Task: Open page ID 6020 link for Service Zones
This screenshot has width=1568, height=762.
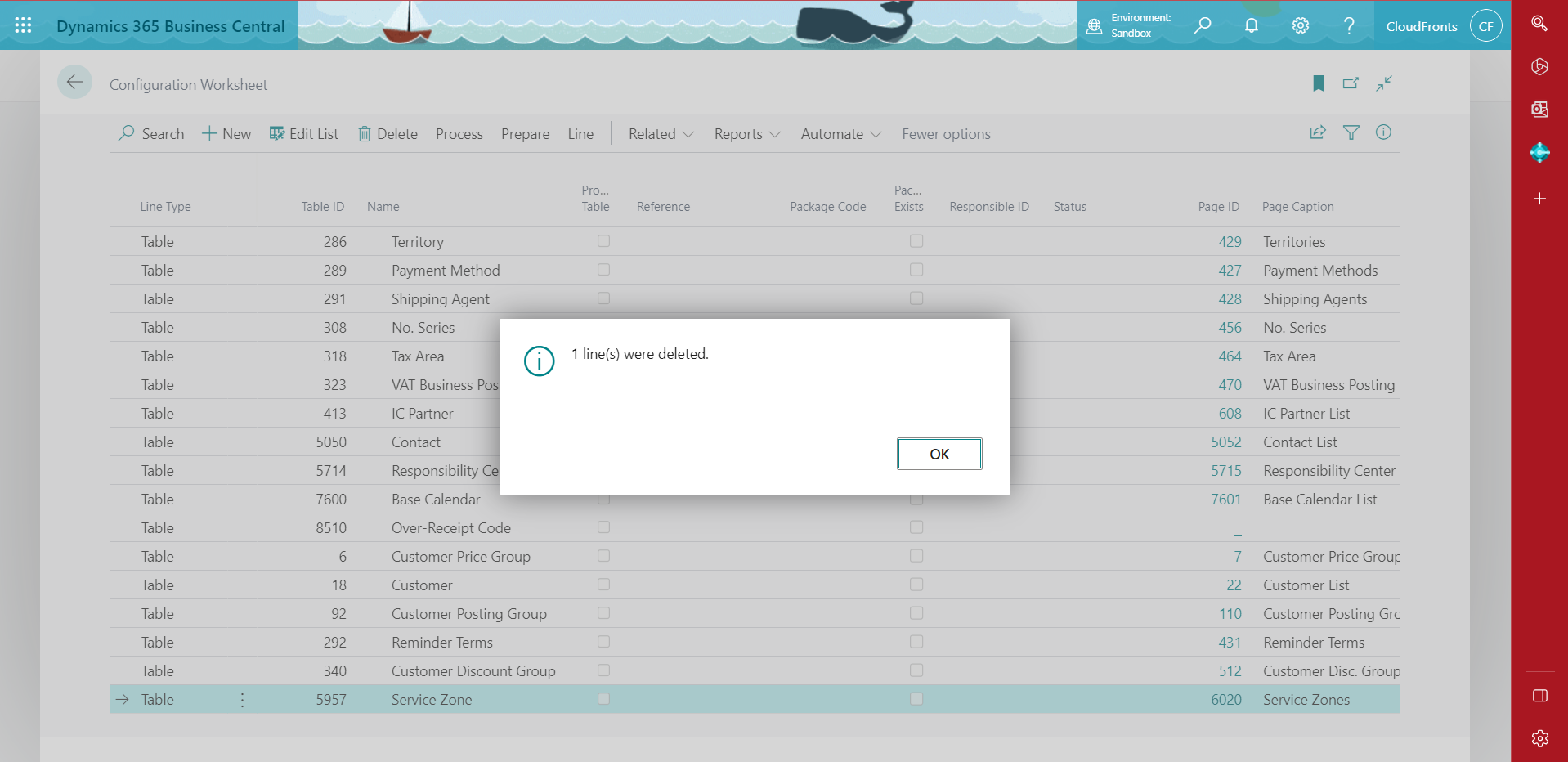Action: 1225,700
